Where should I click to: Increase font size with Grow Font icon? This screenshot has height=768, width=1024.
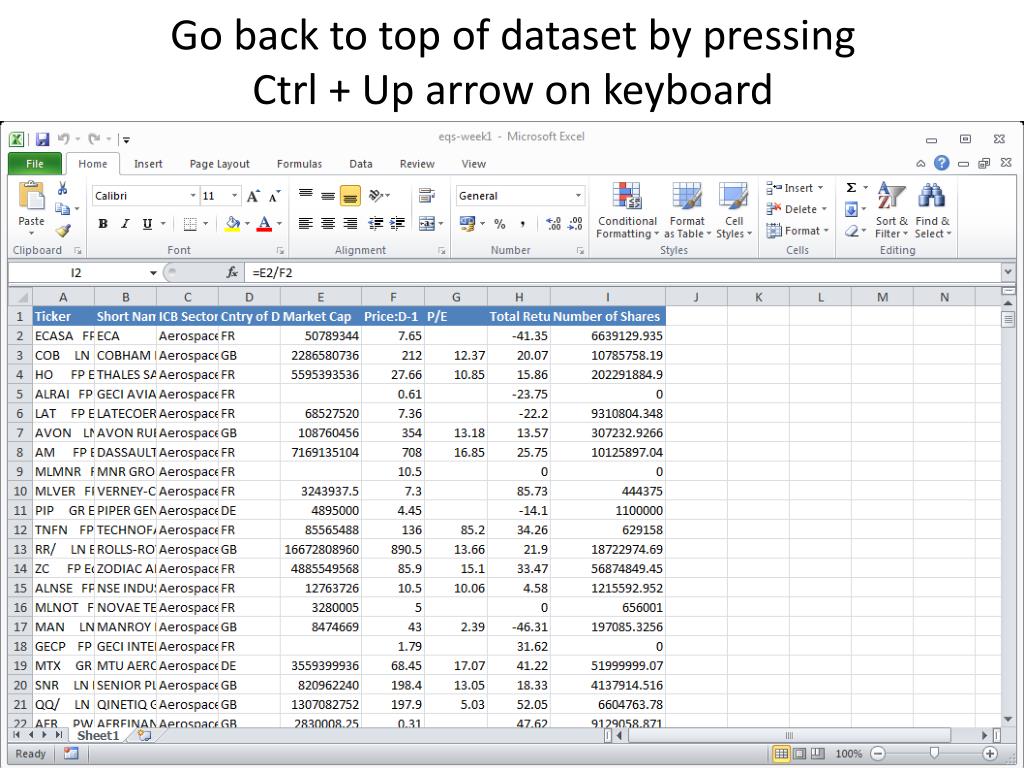253,196
